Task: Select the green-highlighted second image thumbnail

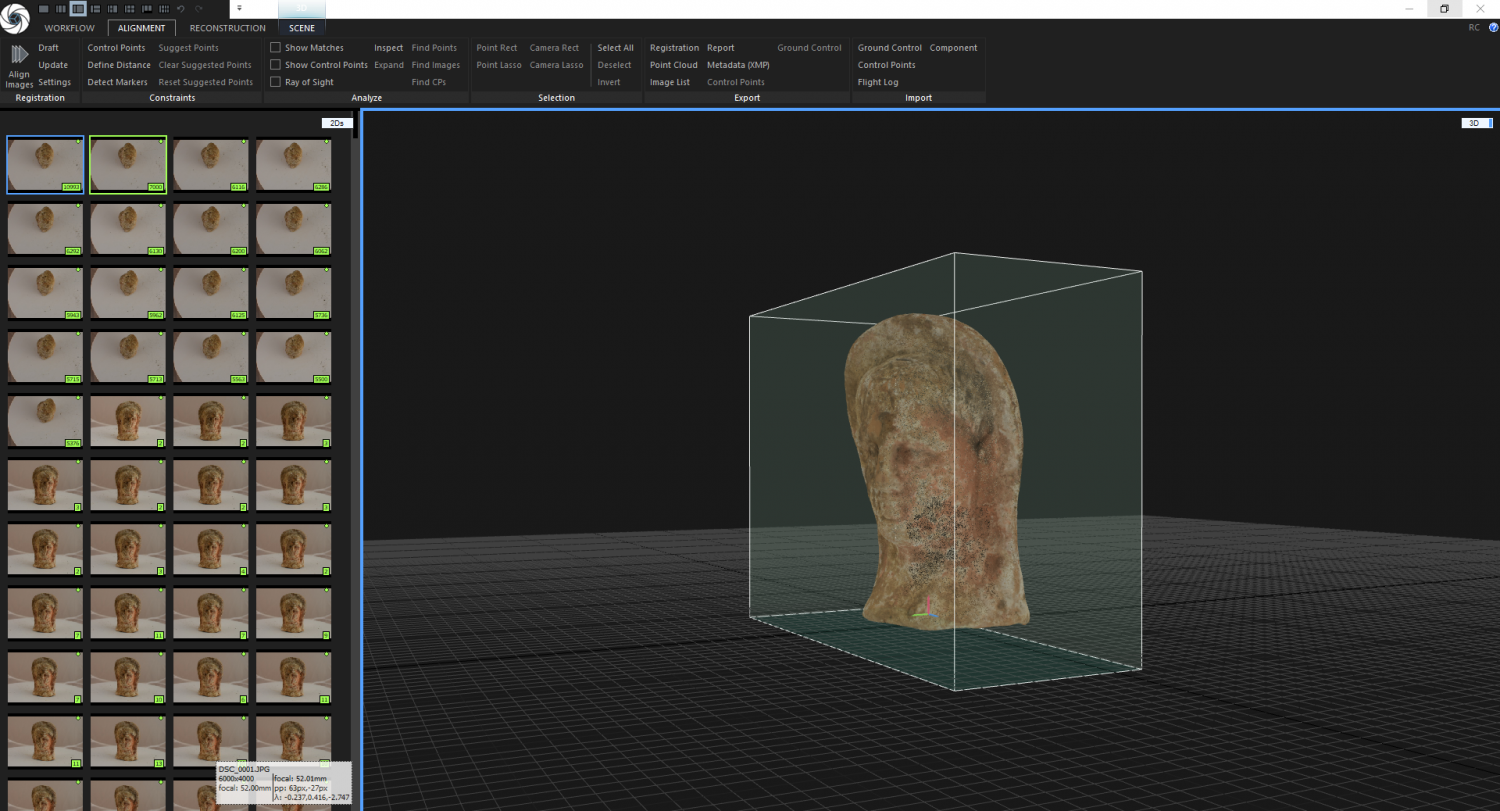Action: (x=127, y=165)
